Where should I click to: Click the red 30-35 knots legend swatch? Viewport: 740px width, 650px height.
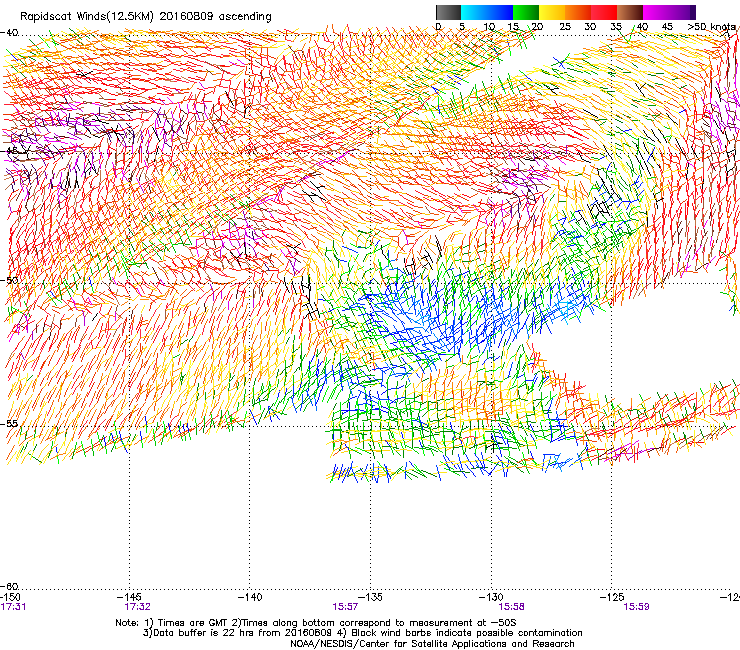click(604, 12)
